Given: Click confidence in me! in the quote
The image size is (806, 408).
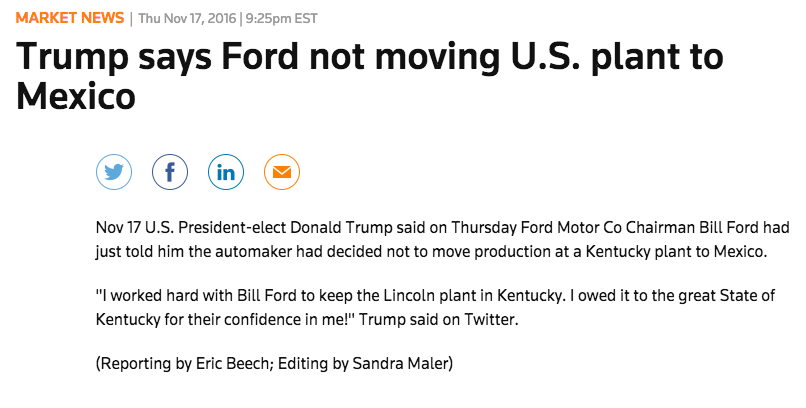Looking at the screenshot, I should tap(288, 320).
